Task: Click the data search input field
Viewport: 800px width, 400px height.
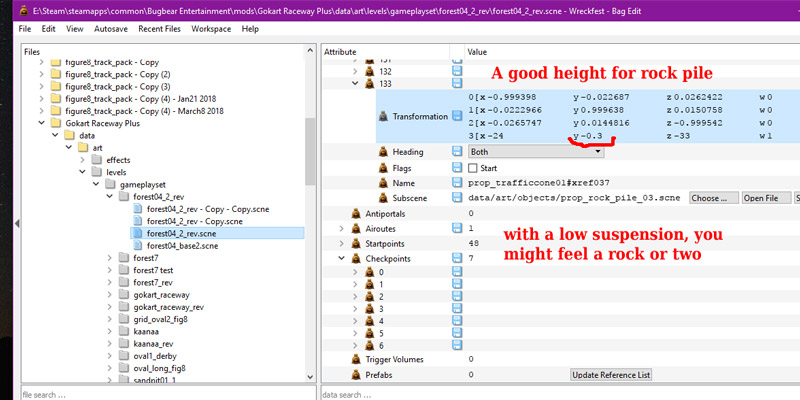Action: [560, 394]
